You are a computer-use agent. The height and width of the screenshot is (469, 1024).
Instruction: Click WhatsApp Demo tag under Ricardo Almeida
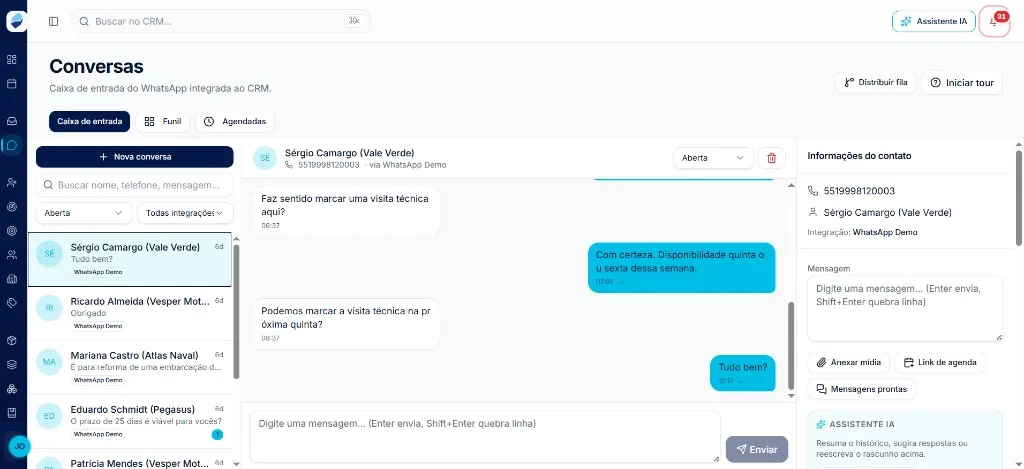click(98, 326)
